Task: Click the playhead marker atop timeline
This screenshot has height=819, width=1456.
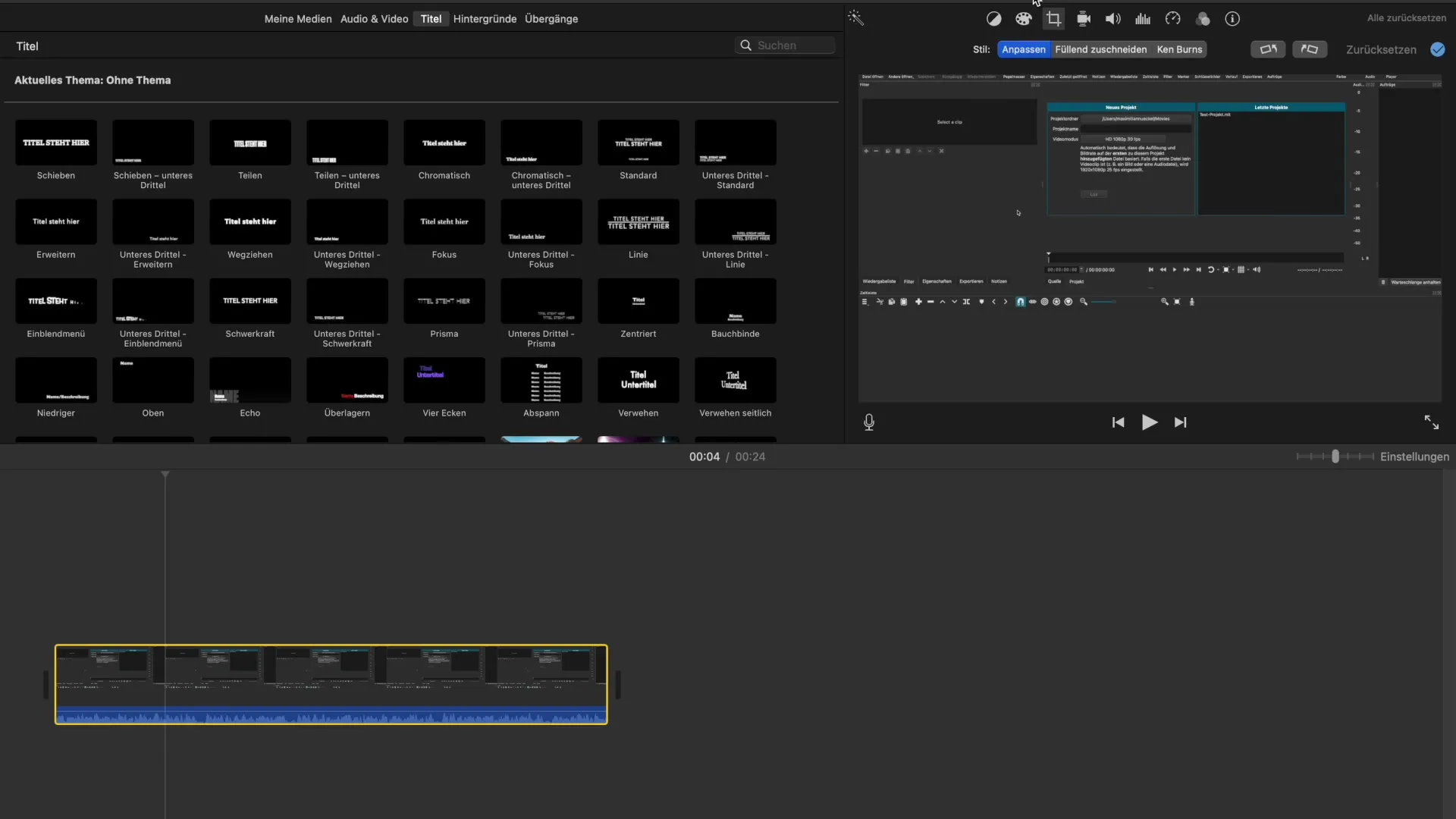Action: [x=165, y=475]
